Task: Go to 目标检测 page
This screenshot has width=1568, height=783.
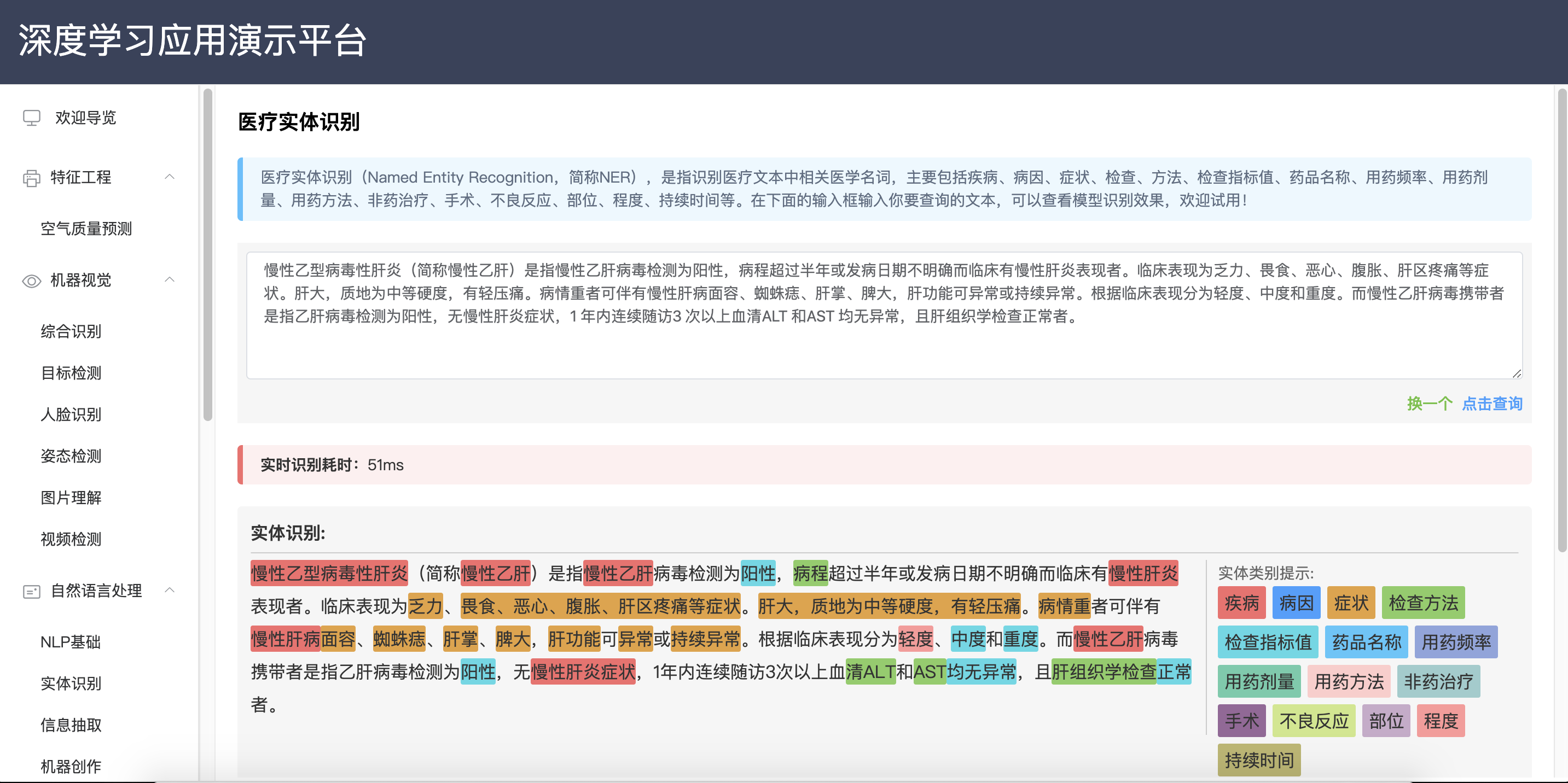Action: coord(71,373)
